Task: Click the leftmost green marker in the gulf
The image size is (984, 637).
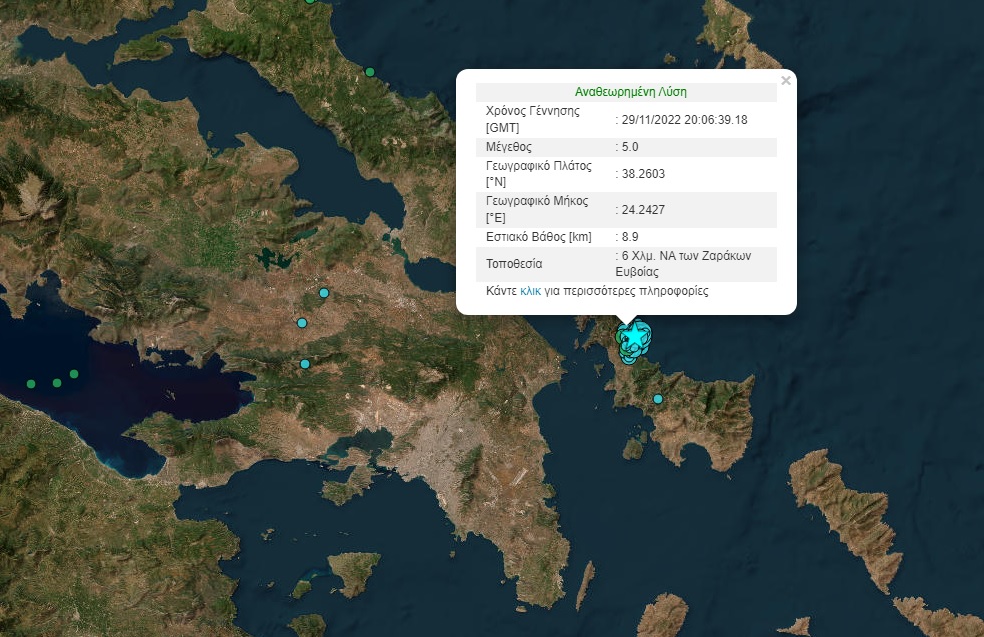Action: tap(31, 384)
